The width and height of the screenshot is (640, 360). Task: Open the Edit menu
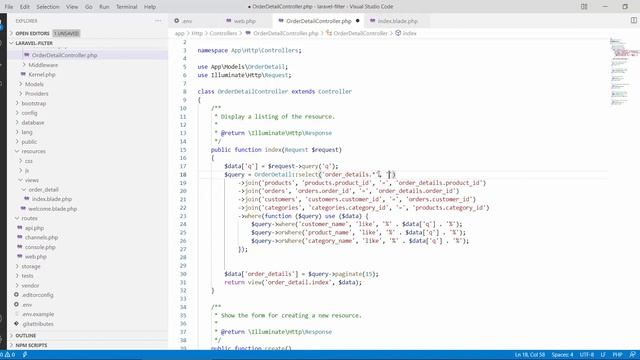pyautogui.click(x=25, y=7)
